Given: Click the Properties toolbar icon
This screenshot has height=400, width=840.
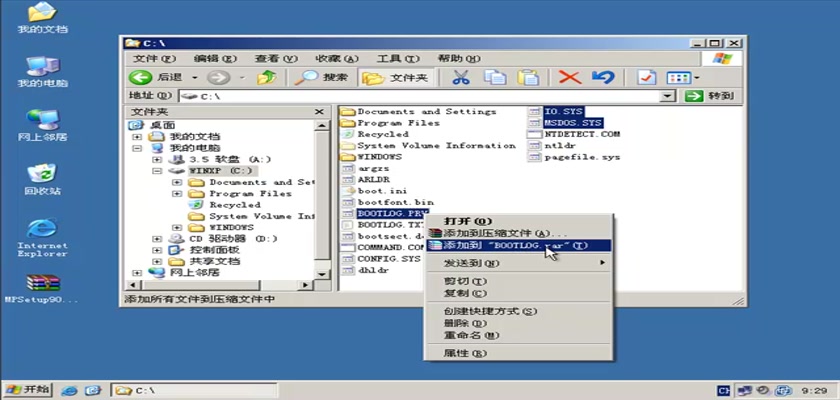Looking at the screenshot, I should click(646, 78).
